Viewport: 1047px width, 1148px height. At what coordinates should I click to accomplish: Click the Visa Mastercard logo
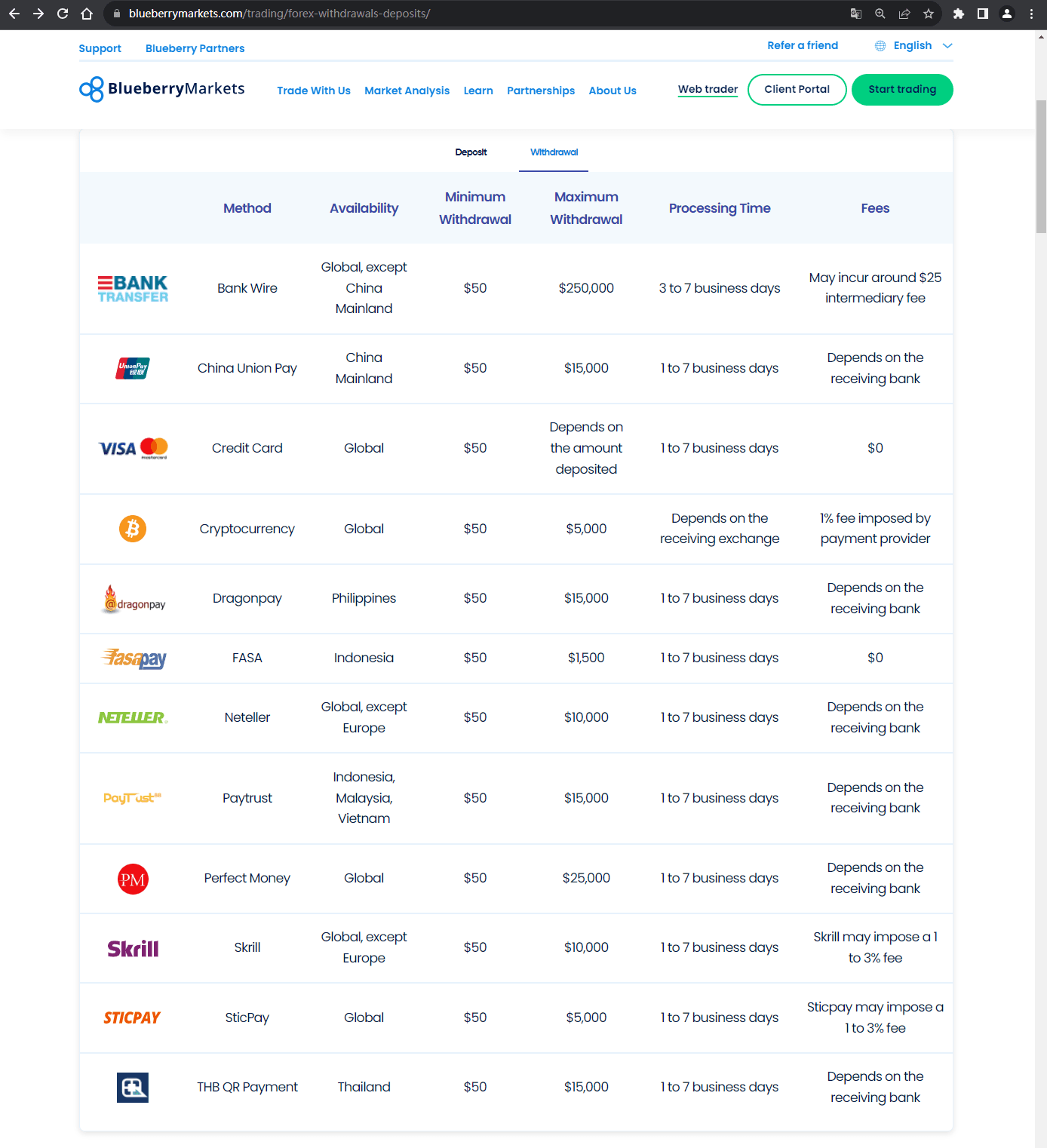[133, 448]
